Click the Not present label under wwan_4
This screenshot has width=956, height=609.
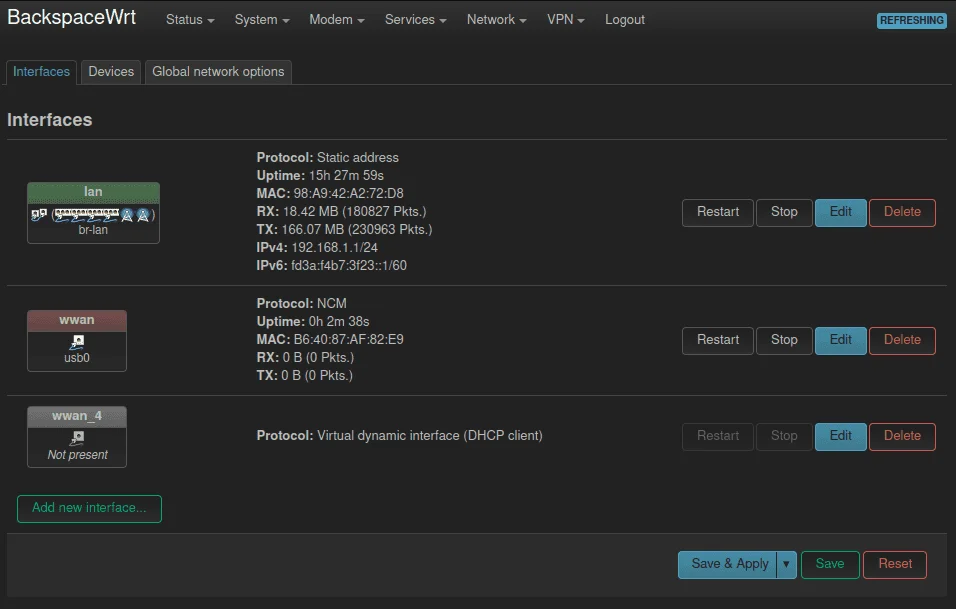(x=77, y=455)
